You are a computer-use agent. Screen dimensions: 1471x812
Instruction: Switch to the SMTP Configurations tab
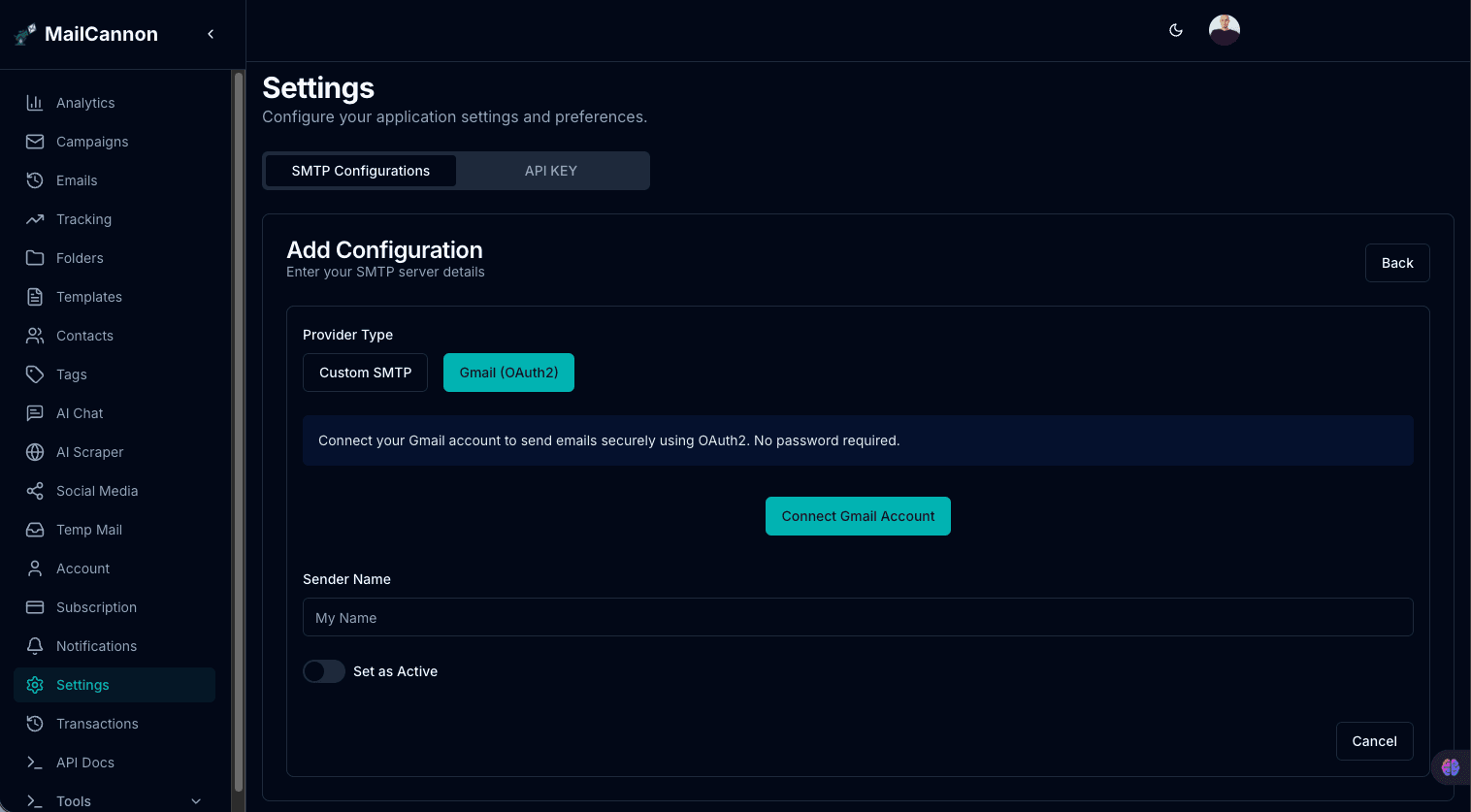(361, 171)
